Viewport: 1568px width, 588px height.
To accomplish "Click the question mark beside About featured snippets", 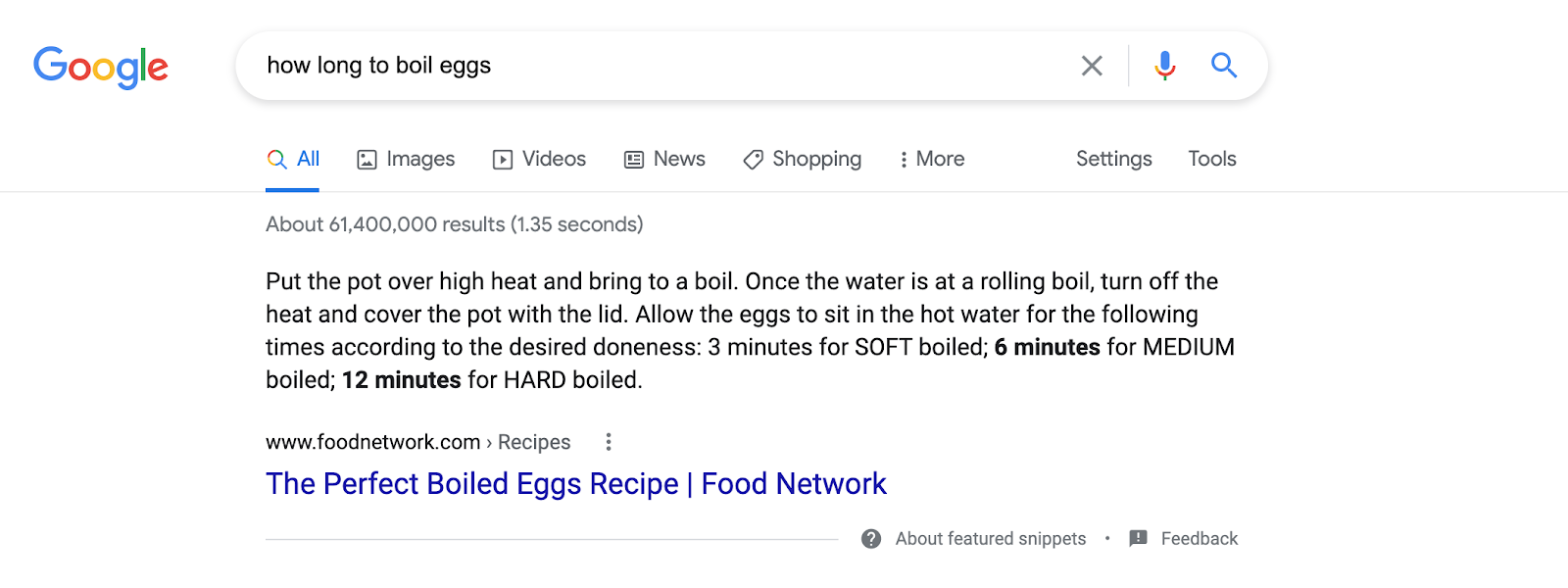I will pyautogui.click(x=869, y=538).
